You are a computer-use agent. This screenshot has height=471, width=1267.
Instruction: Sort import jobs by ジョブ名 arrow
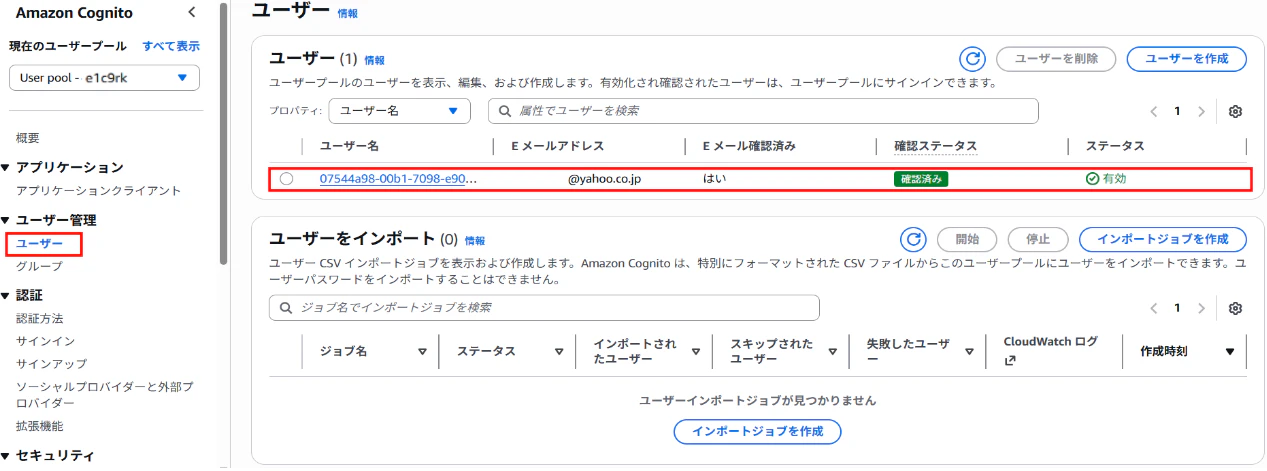coord(422,352)
